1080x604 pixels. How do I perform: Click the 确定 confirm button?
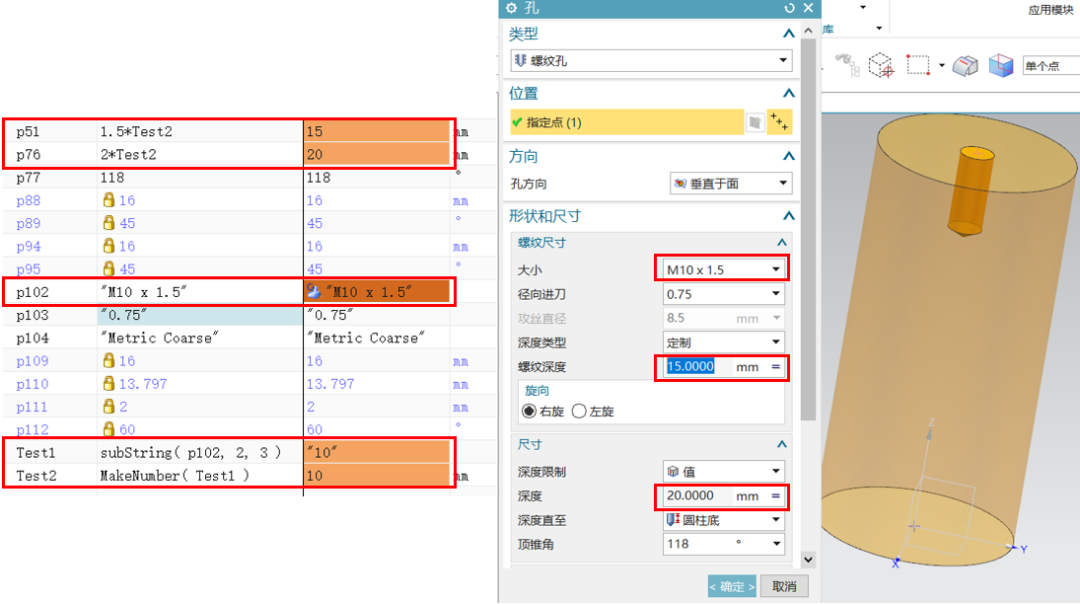click(731, 587)
